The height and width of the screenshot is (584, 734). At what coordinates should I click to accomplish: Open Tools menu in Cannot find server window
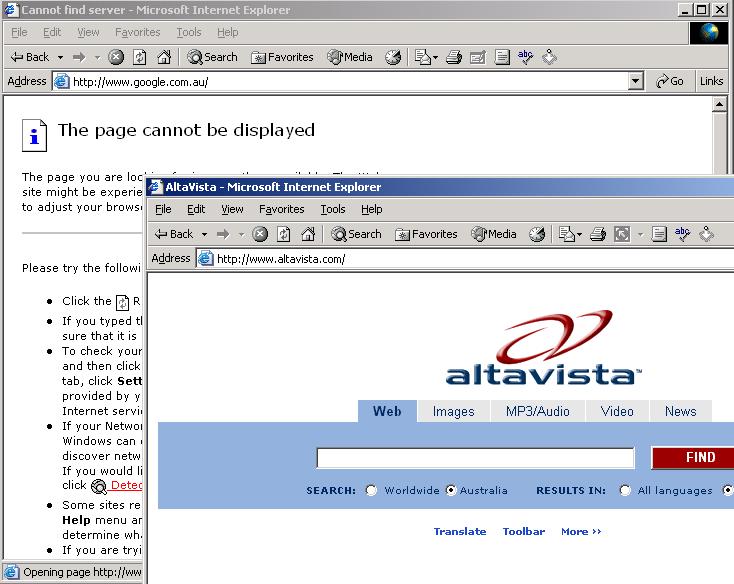[x=189, y=32]
